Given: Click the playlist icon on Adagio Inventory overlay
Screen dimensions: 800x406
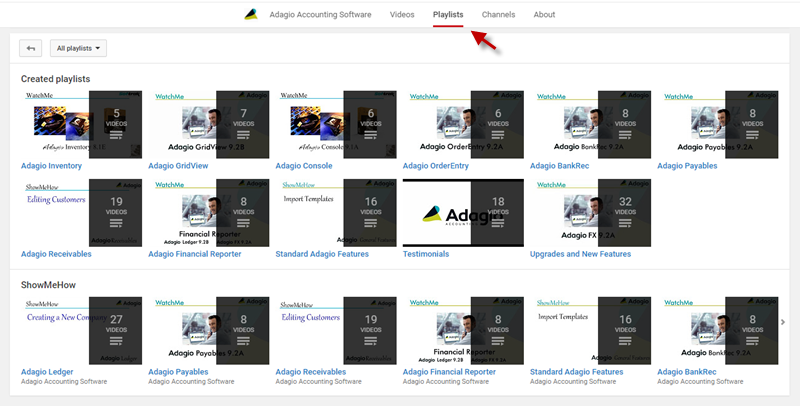Looking at the screenshot, I should [116, 136].
